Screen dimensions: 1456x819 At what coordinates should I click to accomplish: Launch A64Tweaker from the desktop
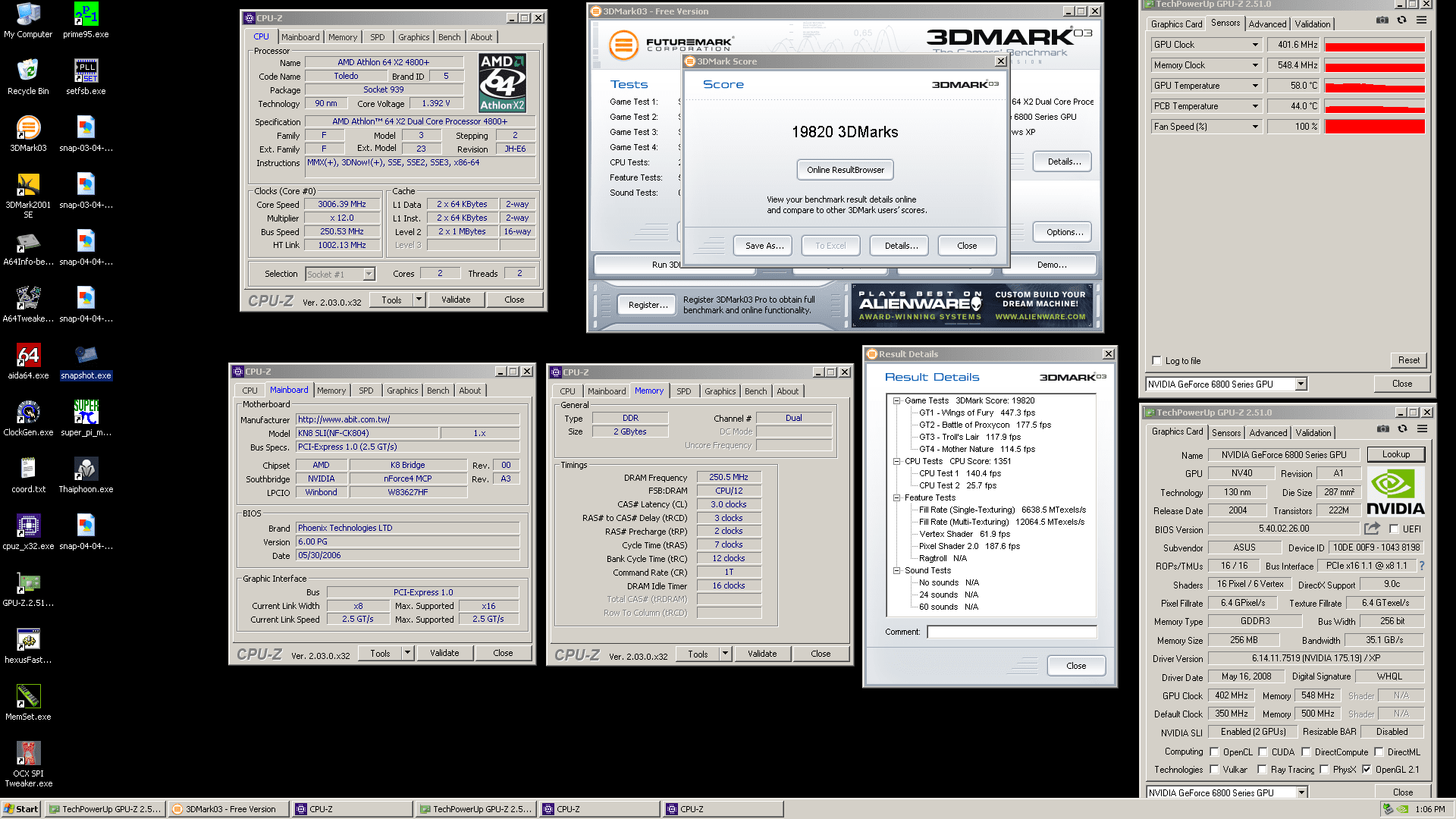click(28, 304)
